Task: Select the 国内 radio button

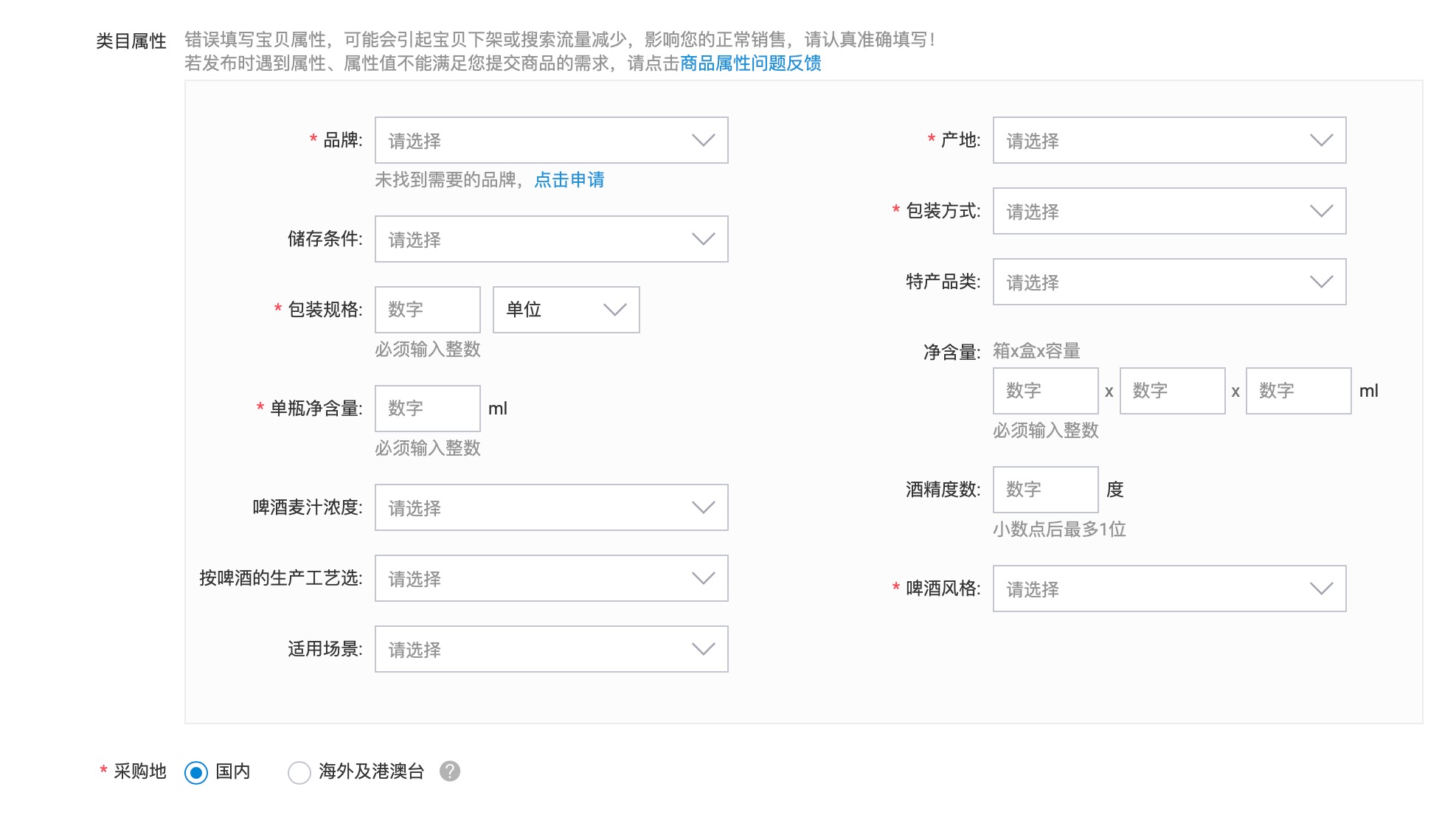Action: pyautogui.click(x=196, y=772)
